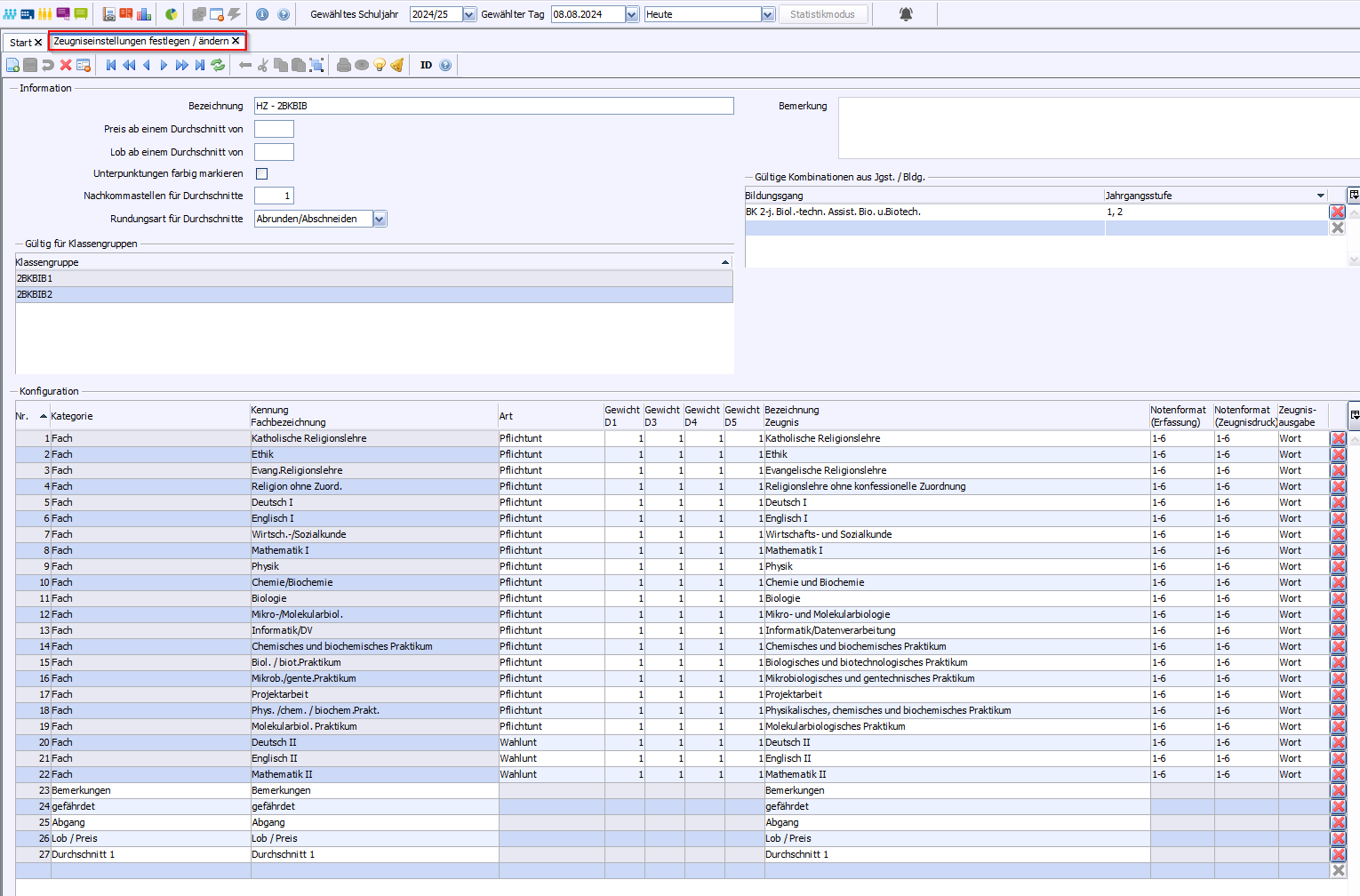Click the Statistikmodus button

822,14
